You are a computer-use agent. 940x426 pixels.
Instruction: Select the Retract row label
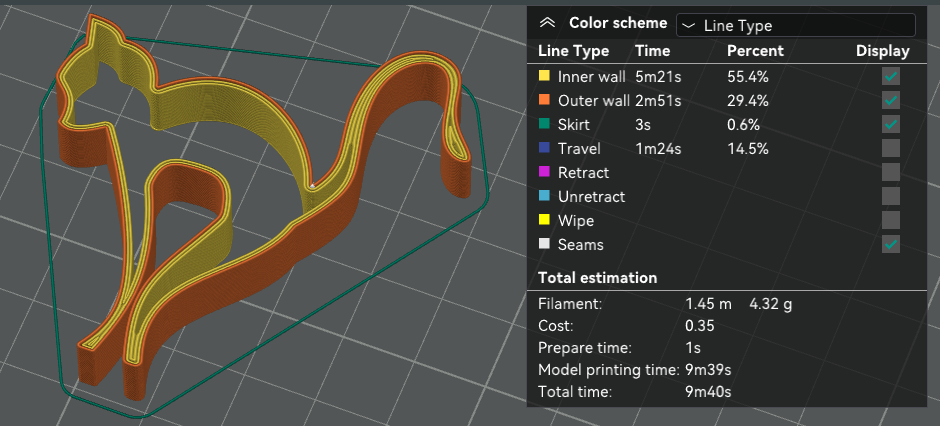tap(583, 173)
